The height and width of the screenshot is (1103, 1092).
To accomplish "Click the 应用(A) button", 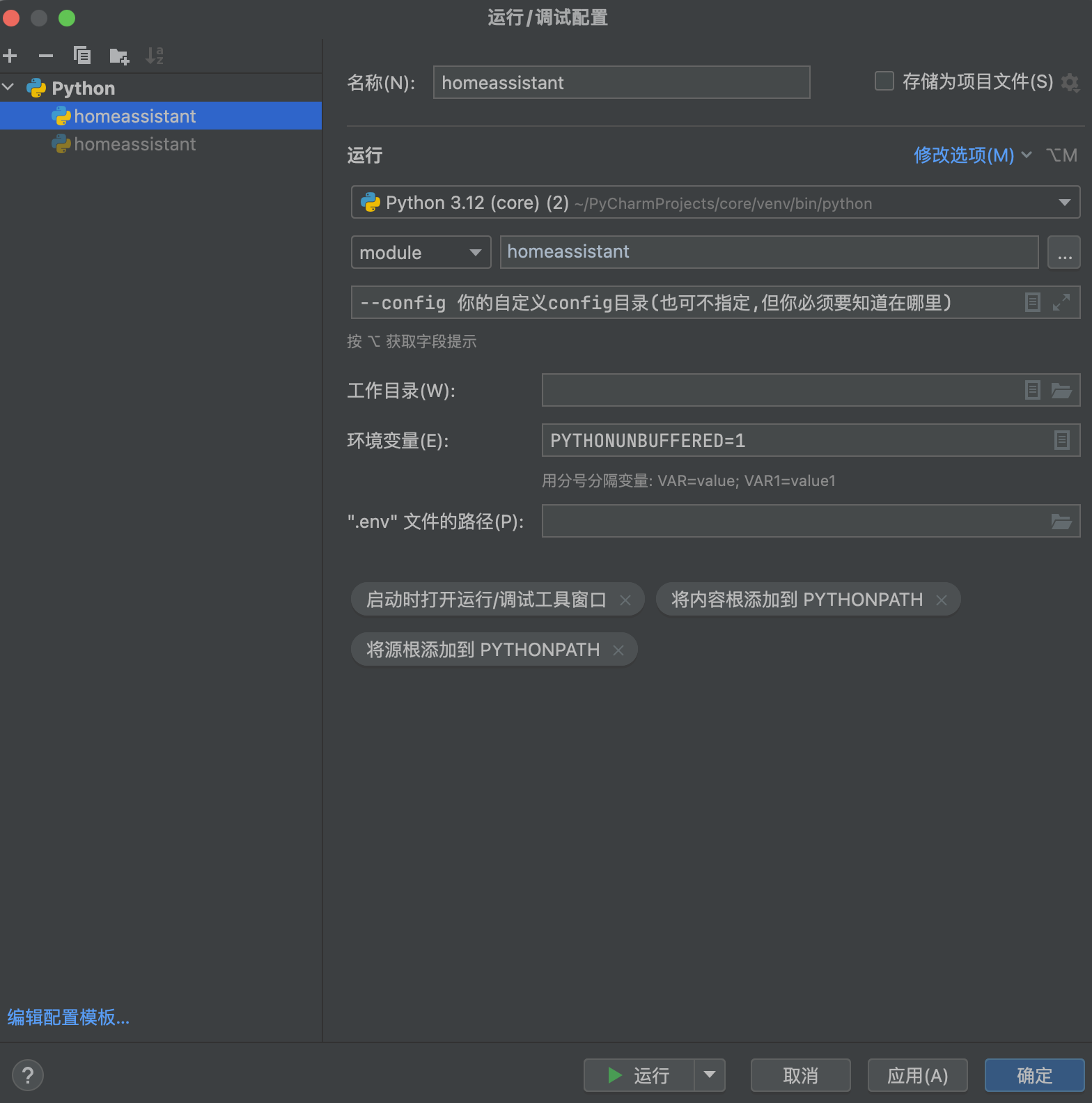I will click(x=917, y=1075).
